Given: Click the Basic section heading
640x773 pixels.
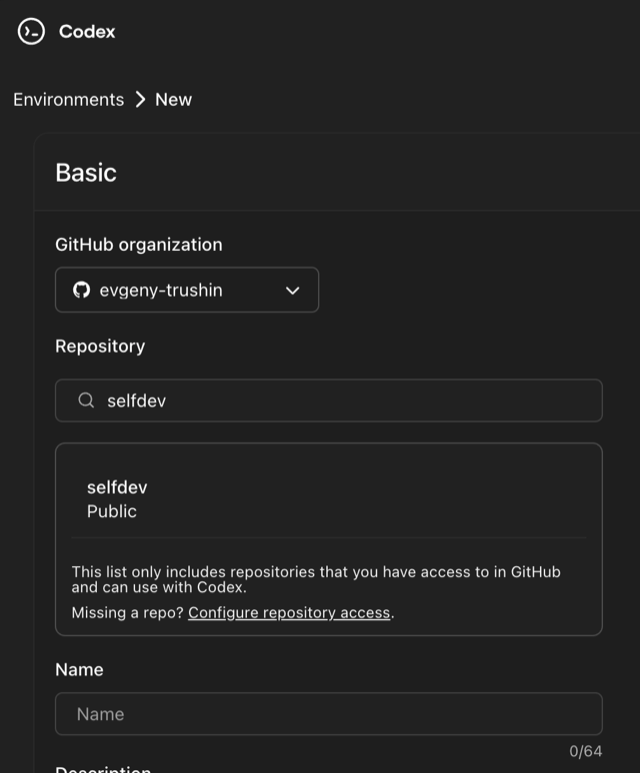Looking at the screenshot, I should point(86,173).
